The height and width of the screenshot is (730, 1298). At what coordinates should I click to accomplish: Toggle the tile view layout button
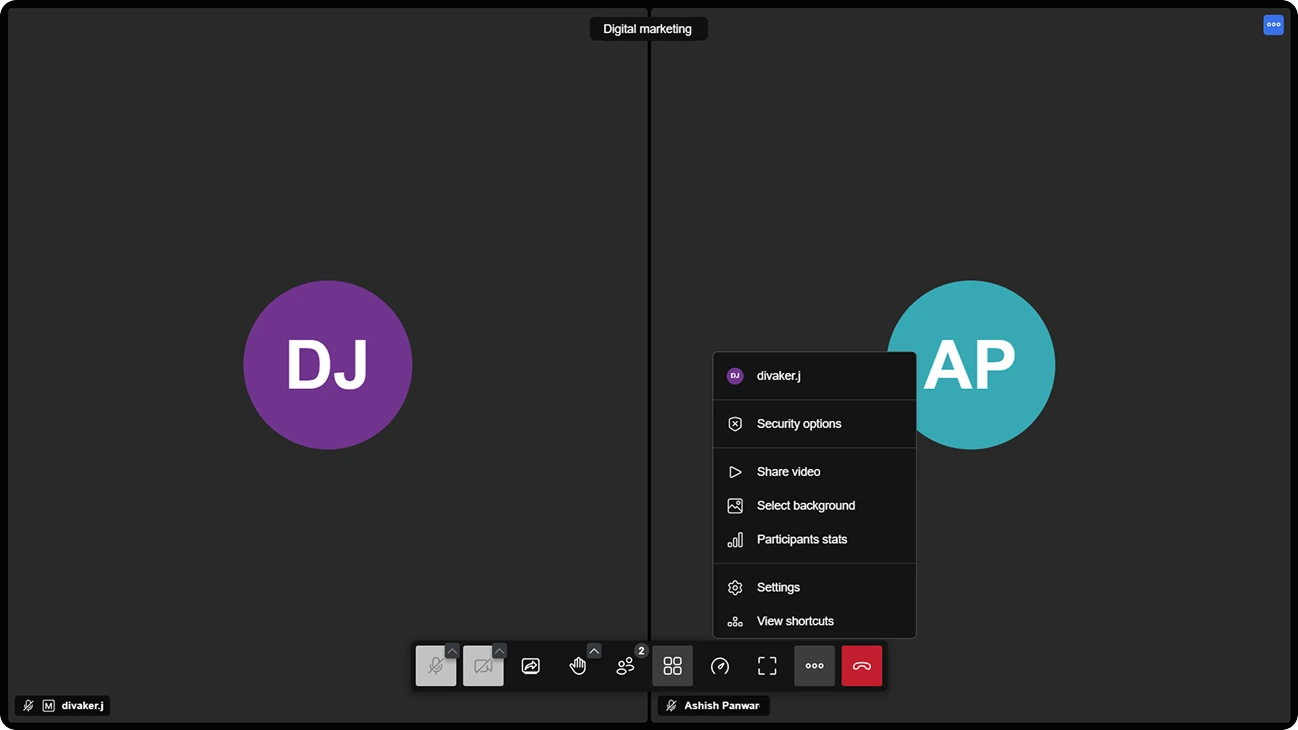pos(672,666)
